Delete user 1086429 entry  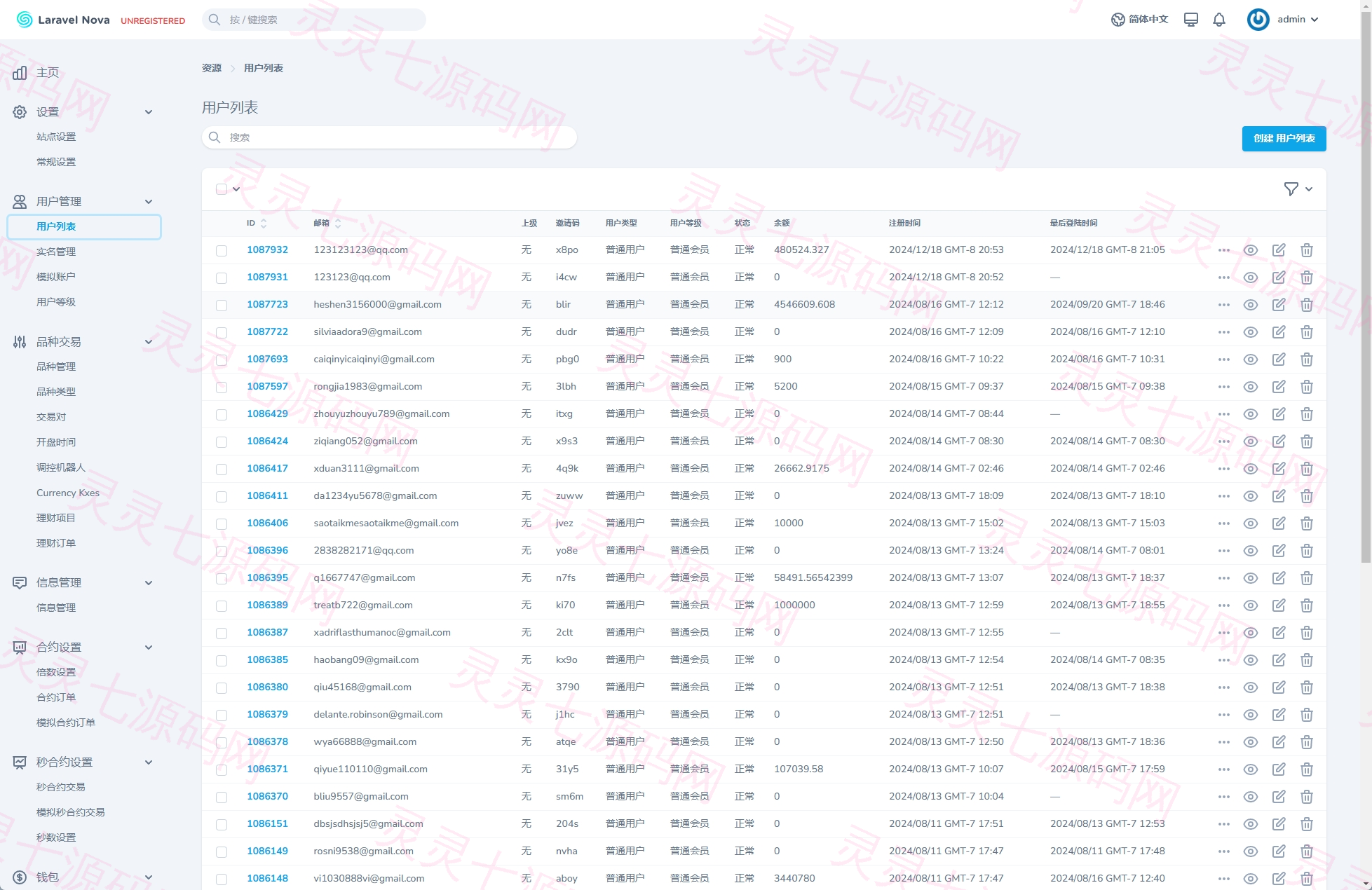point(1307,414)
